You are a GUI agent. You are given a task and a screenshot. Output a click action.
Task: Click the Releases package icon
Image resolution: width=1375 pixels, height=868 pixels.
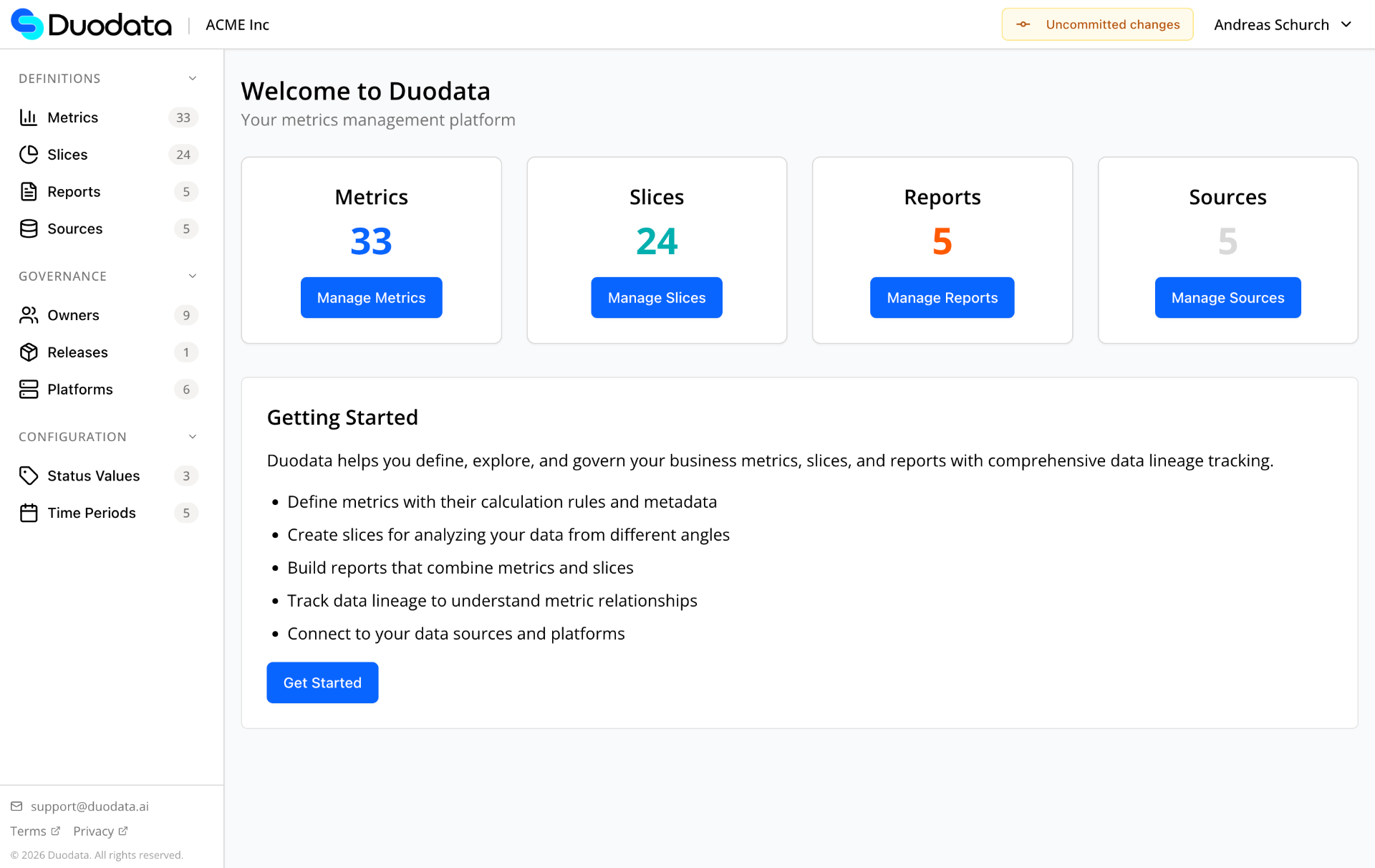point(29,352)
